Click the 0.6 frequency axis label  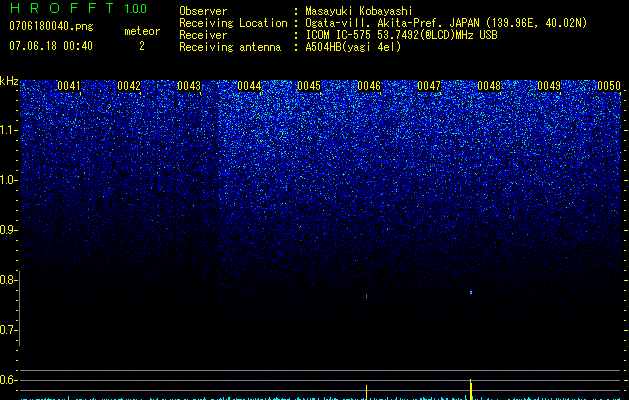(x=8, y=380)
